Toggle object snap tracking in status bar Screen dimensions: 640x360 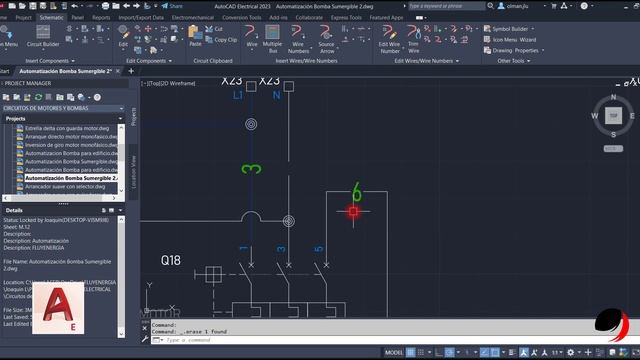pyautogui.click(x=484, y=352)
